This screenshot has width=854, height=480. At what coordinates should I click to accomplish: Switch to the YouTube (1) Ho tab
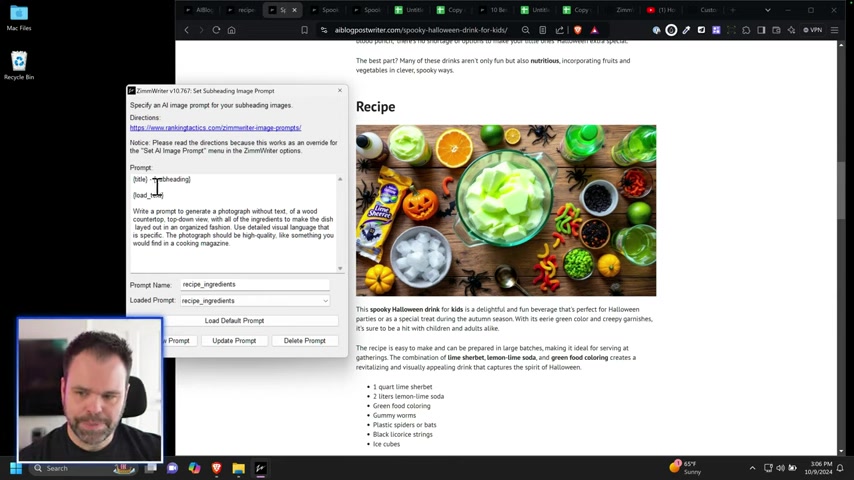tap(664, 10)
